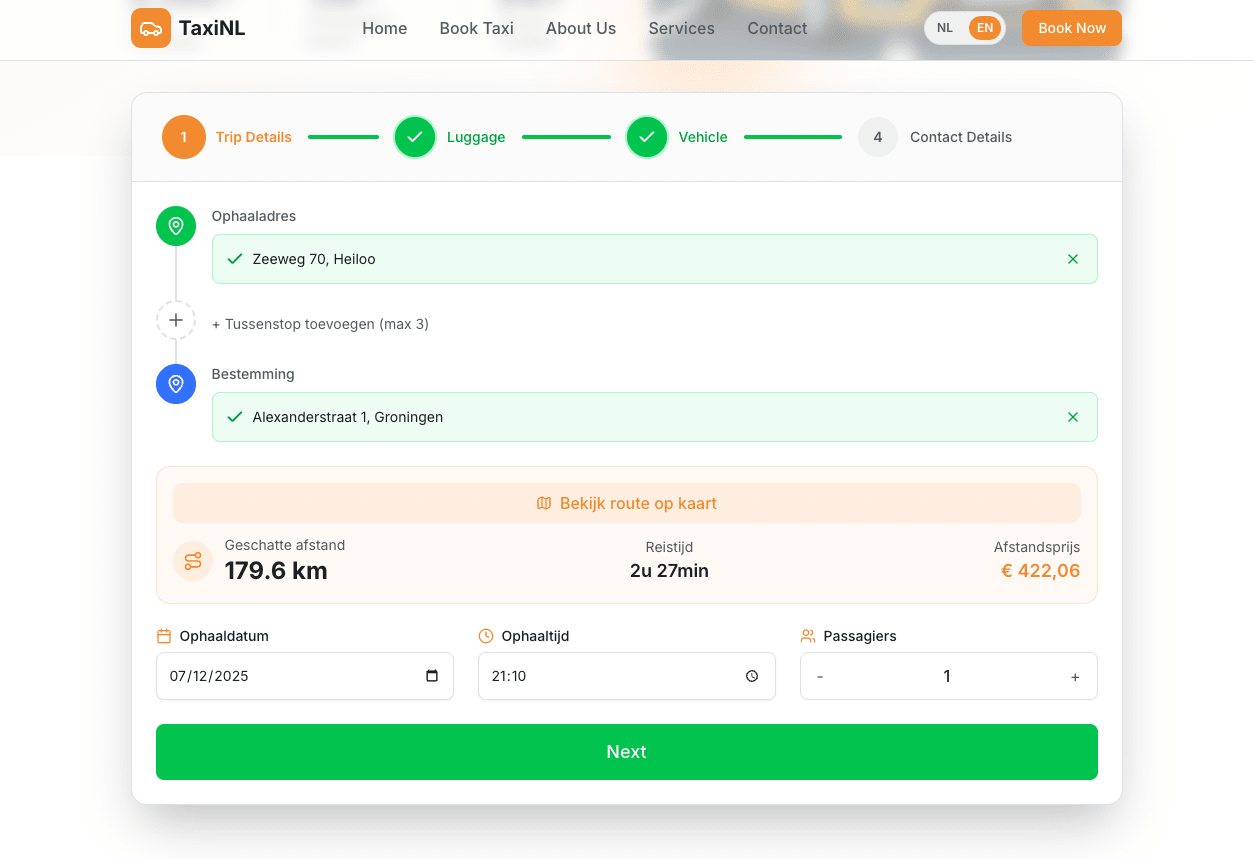Increase passengers using the plus stepper
Image resolution: width=1253 pixels, height=859 pixels.
1075,676
